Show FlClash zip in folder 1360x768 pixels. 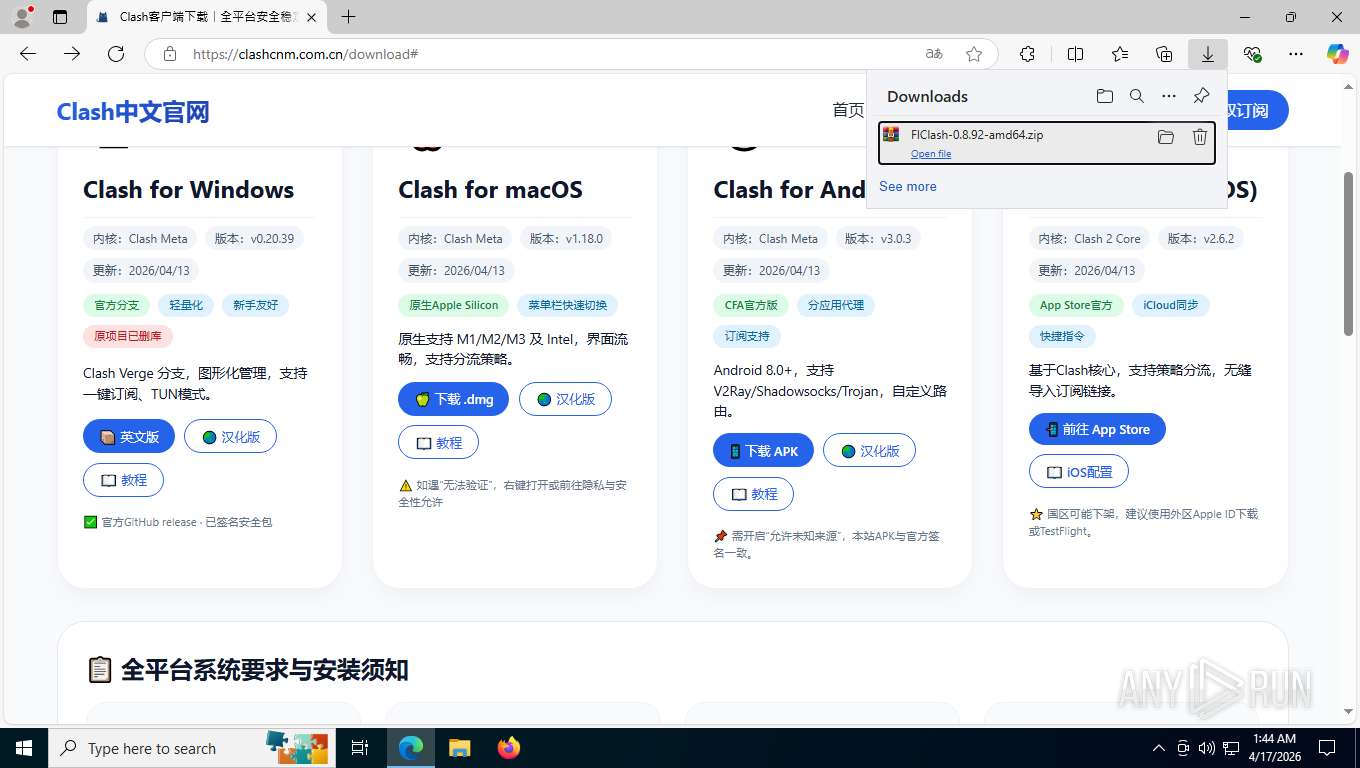click(1165, 137)
